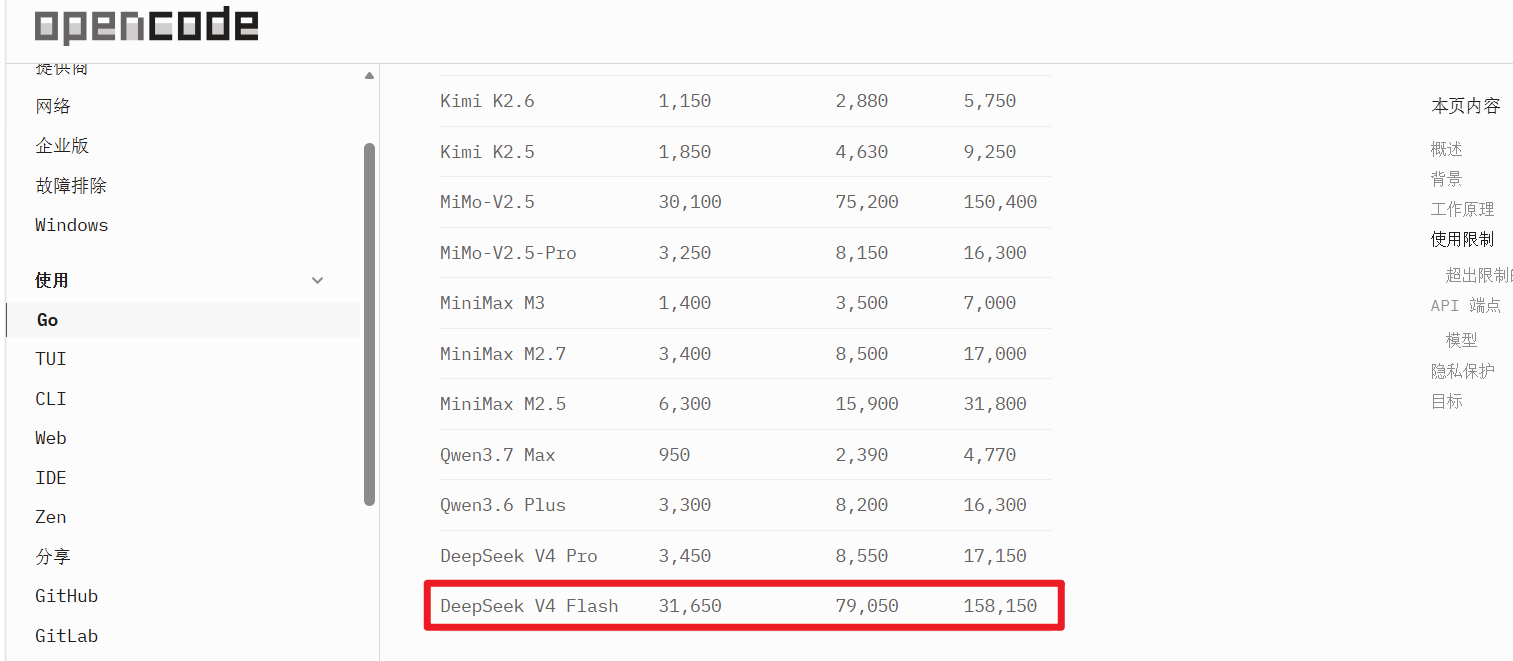Jump to 隐私保护 section
Viewport: 1513px width, 661px height.
1462,371
